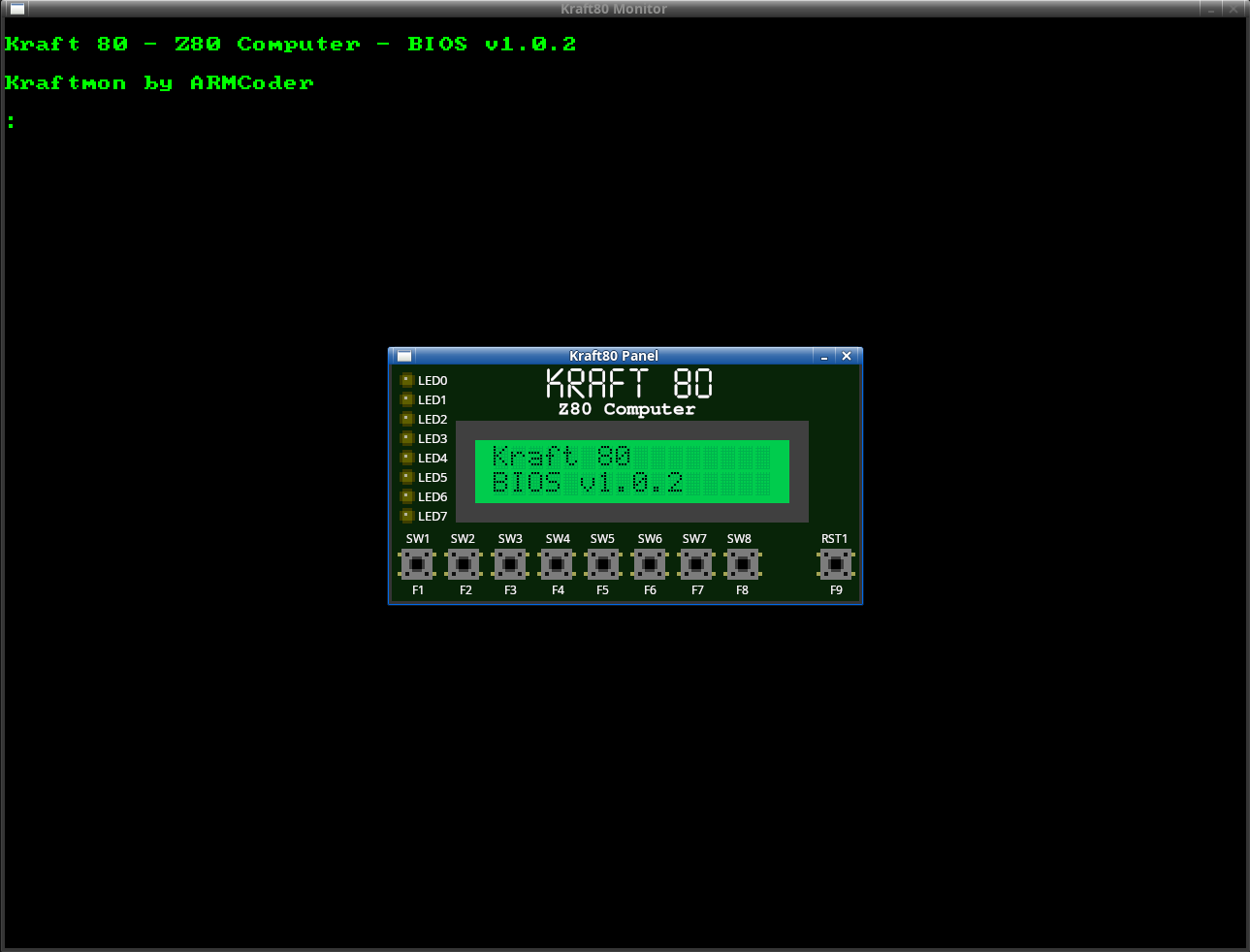1250x952 pixels.
Task: Click the LED2 indicator
Action: (407, 419)
